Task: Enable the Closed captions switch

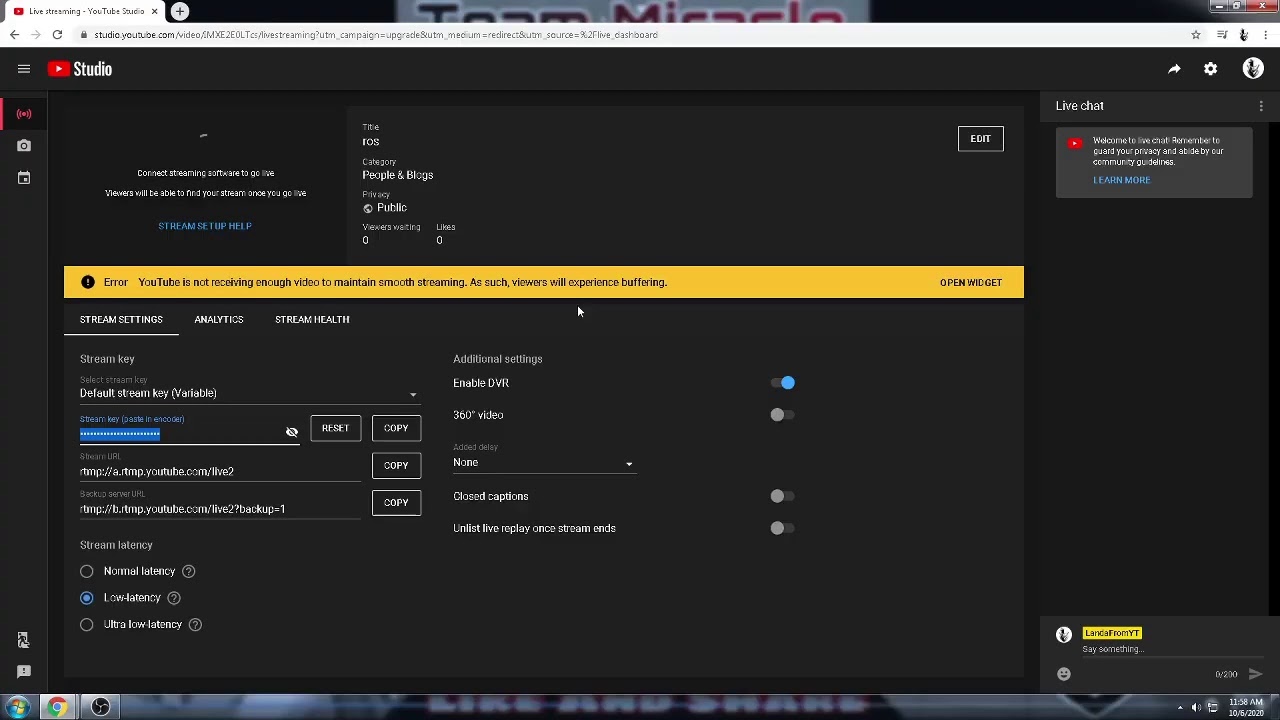Action: click(x=783, y=496)
